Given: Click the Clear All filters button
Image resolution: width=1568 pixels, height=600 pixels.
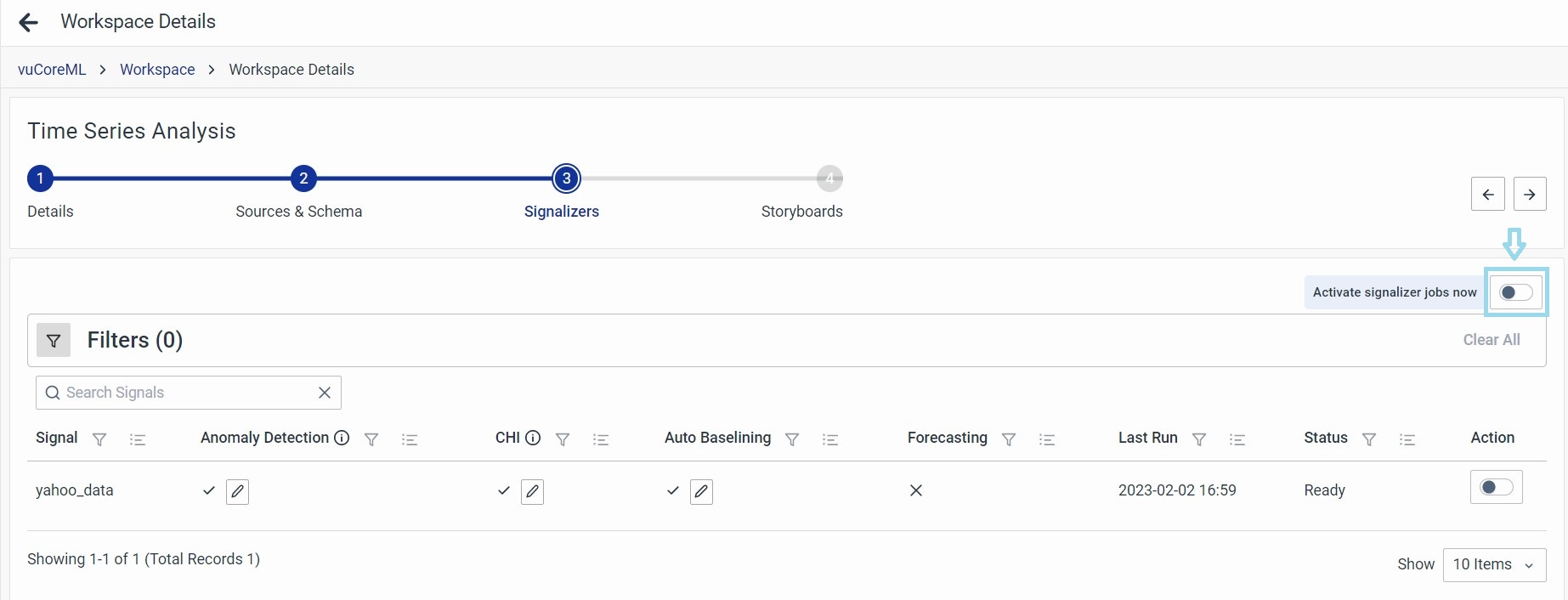Looking at the screenshot, I should [x=1491, y=340].
